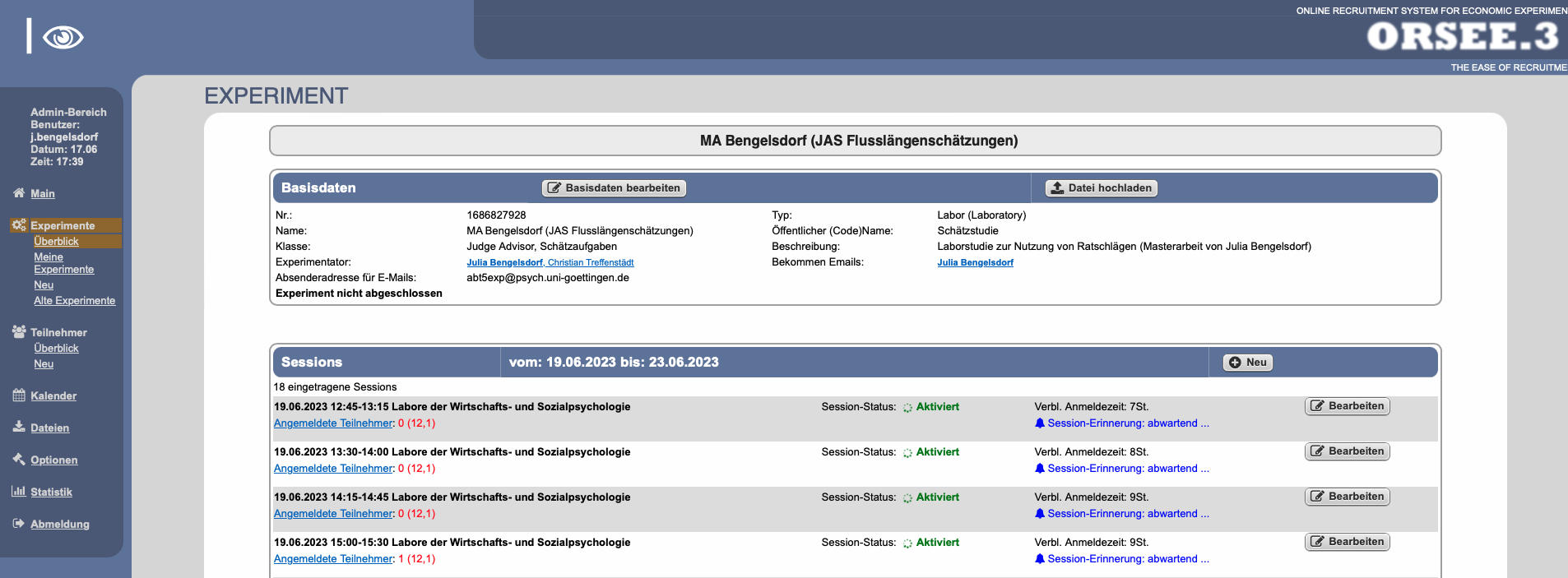Screen dimensions: 1568x578
Task: Open Angemeldete Teilnehmer for 15:00 session
Action: [x=333, y=559]
